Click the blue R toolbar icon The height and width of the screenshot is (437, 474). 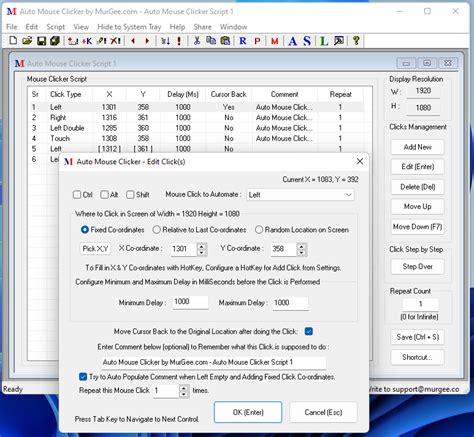click(243, 41)
